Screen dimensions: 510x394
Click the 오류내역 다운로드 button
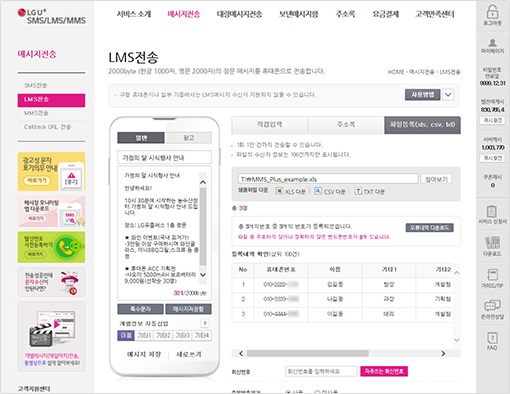click(x=429, y=228)
